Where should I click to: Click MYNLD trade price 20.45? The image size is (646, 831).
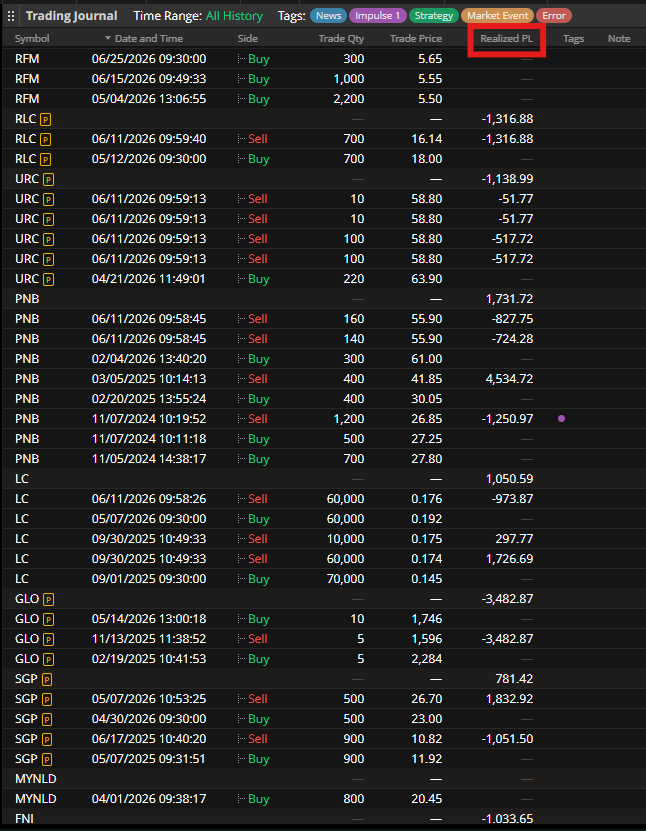pyautogui.click(x=427, y=799)
